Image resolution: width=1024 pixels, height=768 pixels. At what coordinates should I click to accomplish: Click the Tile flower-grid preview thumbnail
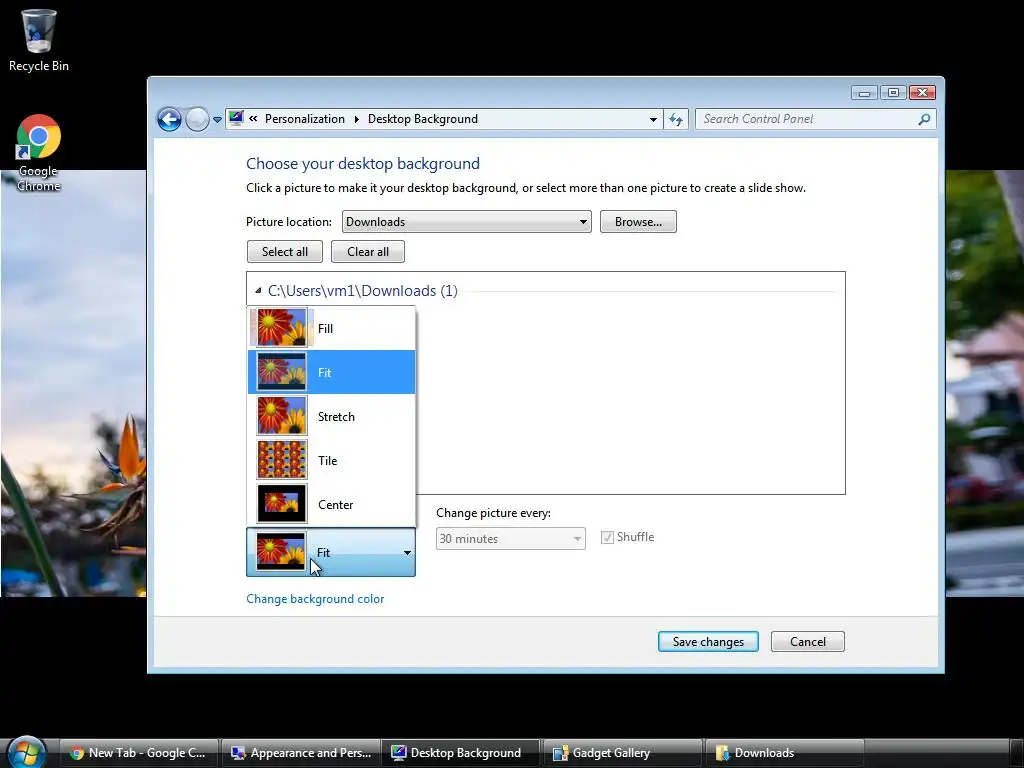(x=281, y=460)
